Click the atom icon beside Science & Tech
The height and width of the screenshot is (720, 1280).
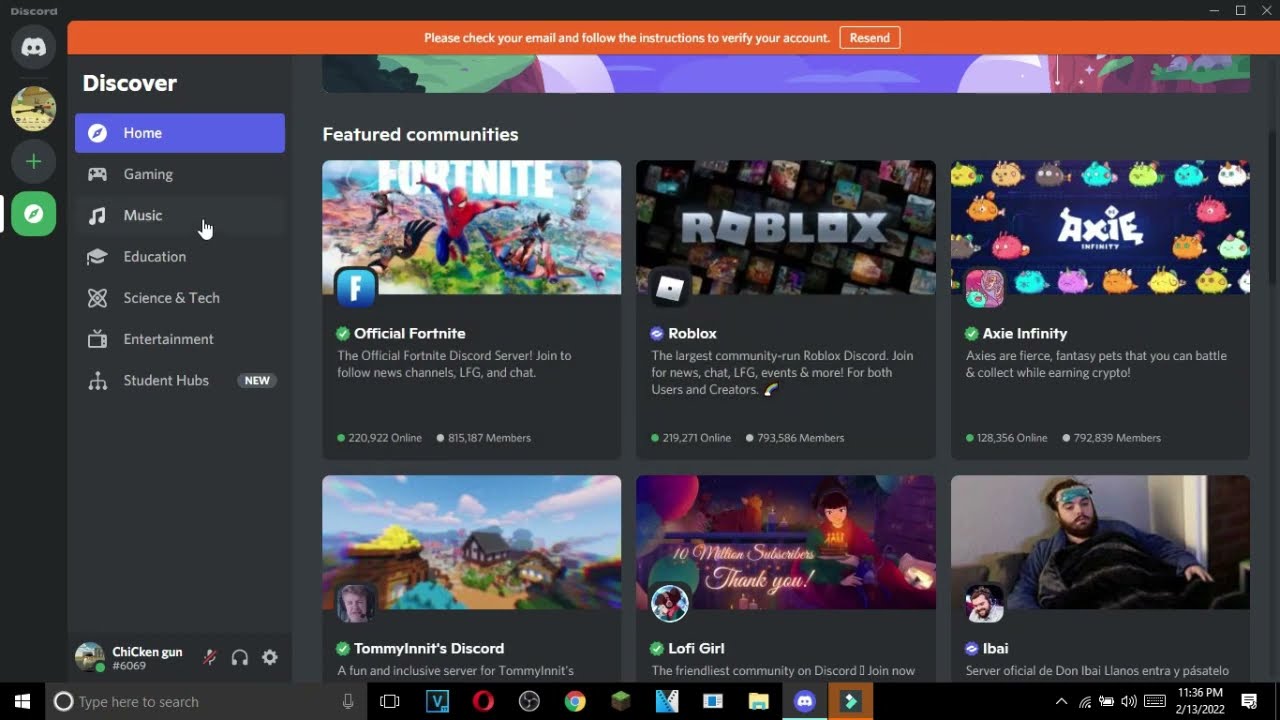pyautogui.click(x=97, y=298)
